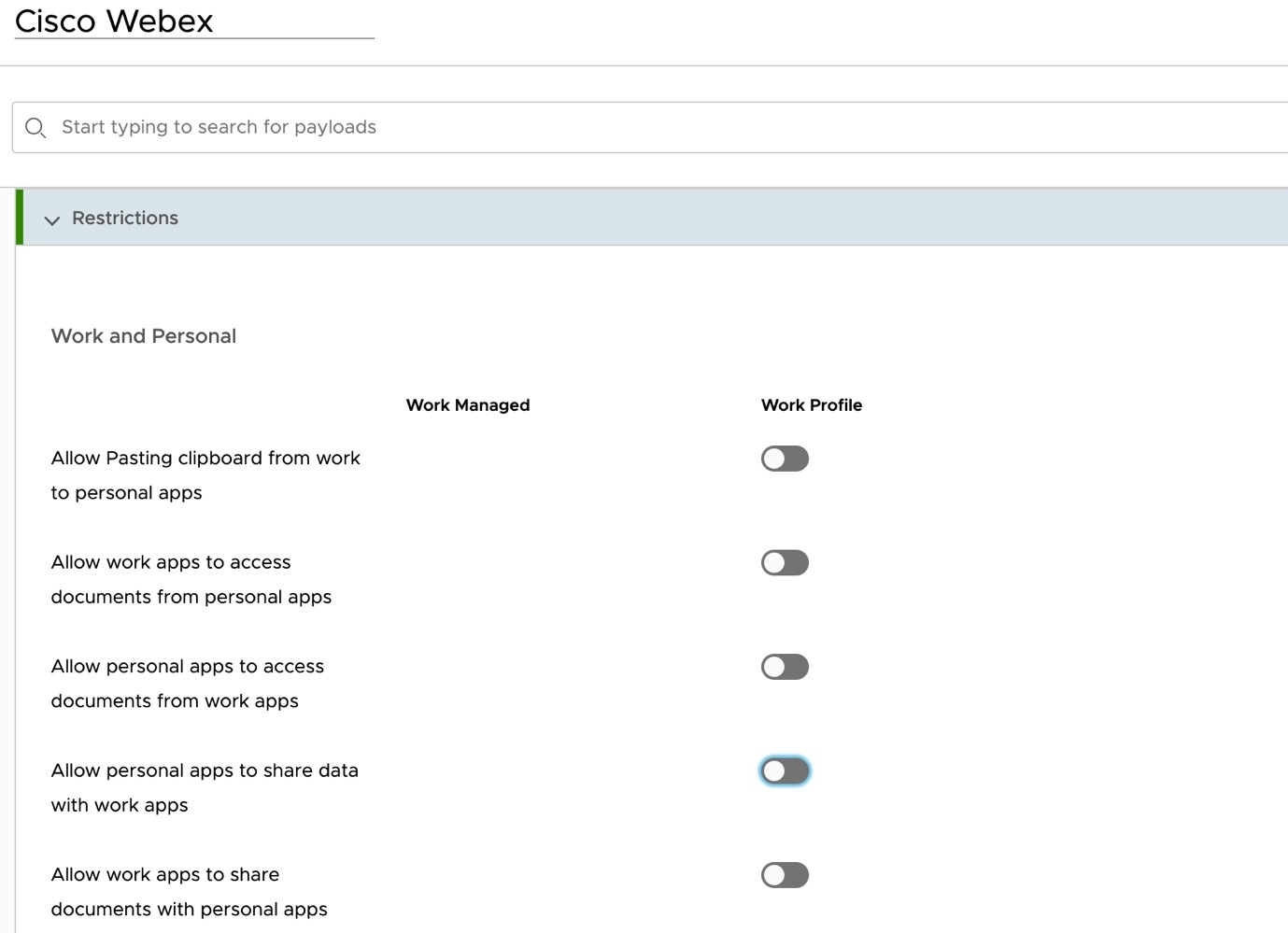Click the payload search input field
This screenshot has height=933, width=1288.
tap(374, 127)
